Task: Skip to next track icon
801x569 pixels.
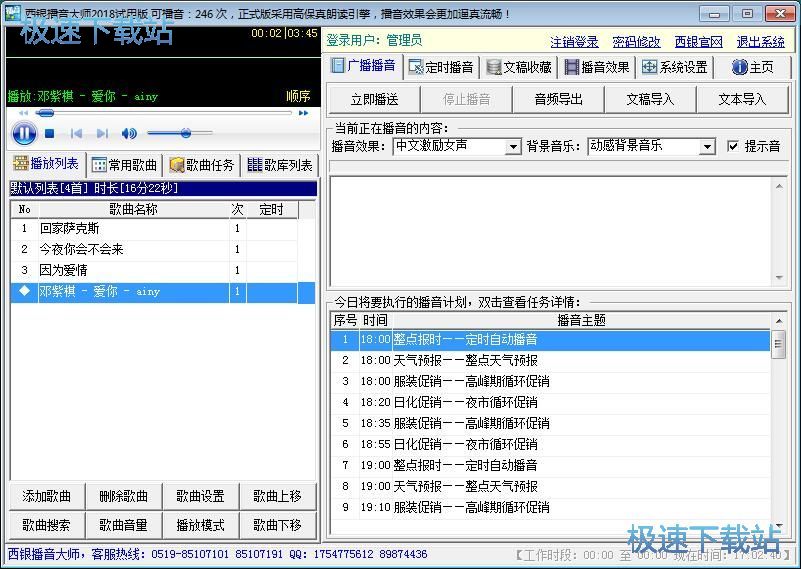Action: click(x=102, y=133)
